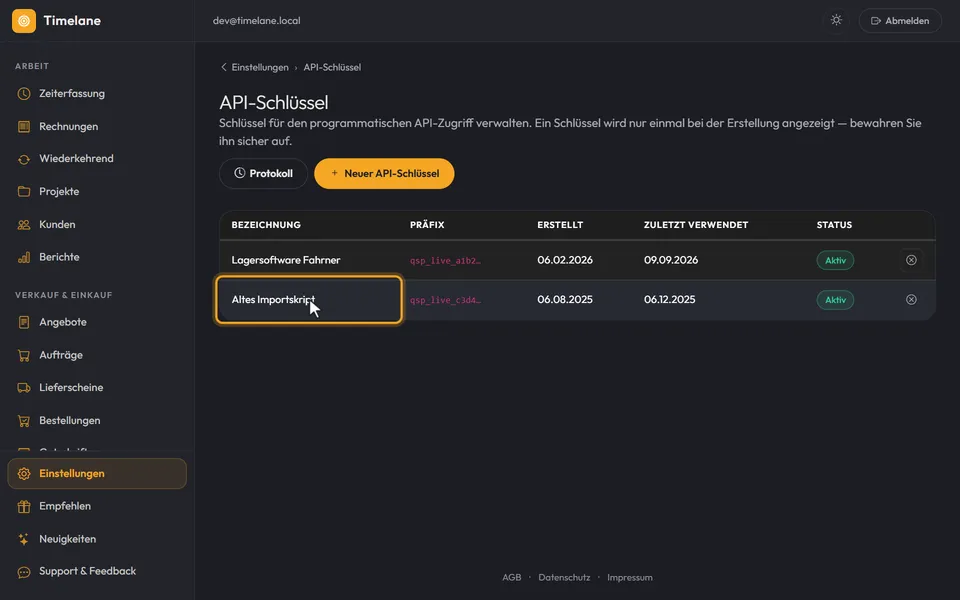Viewport: 960px width, 600px height.
Task: Open the AGB footer link
Action: pos(511,577)
